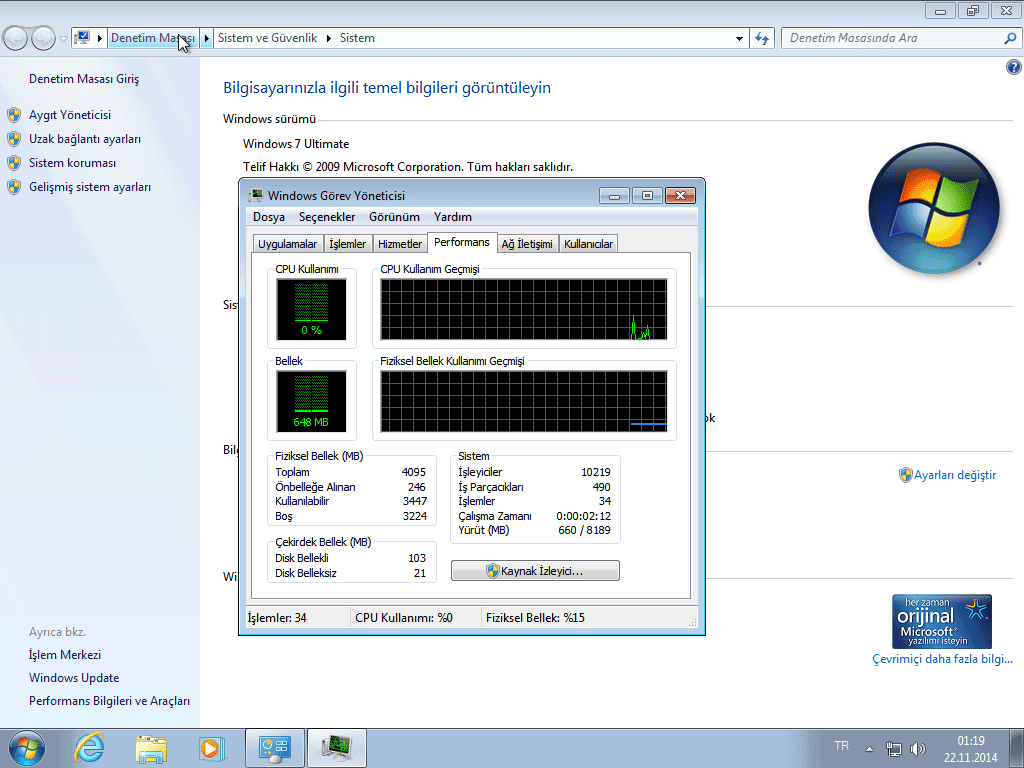
Task: Open the Seçenekler menu in Görev Yöneticisi
Action: [327, 216]
